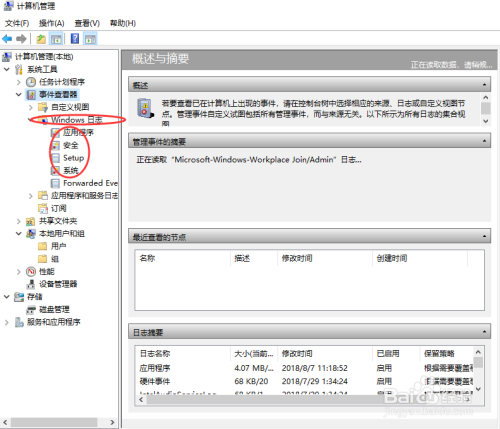Image resolution: width=500 pixels, height=429 pixels.
Task: Click the 计算机管理(本地) root icon
Action: click(7, 57)
